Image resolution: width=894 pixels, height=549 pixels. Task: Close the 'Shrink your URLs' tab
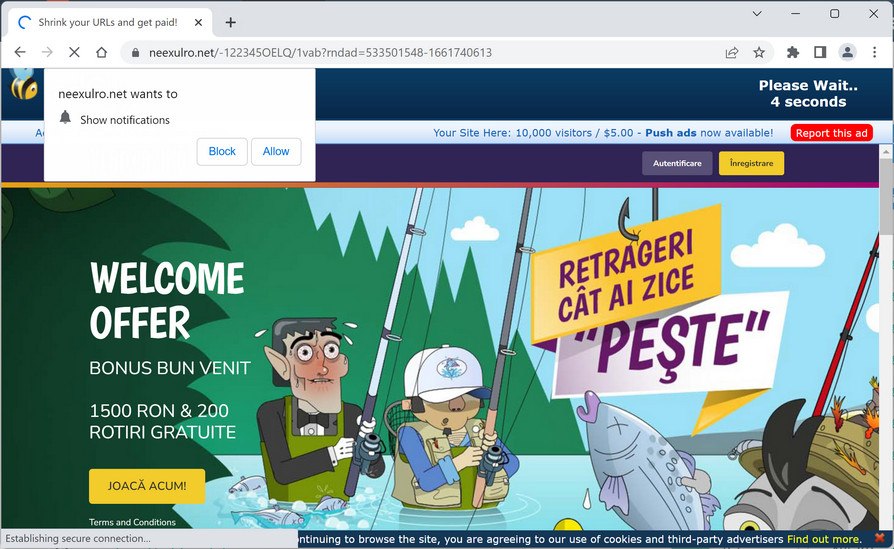tap(198, 22)
